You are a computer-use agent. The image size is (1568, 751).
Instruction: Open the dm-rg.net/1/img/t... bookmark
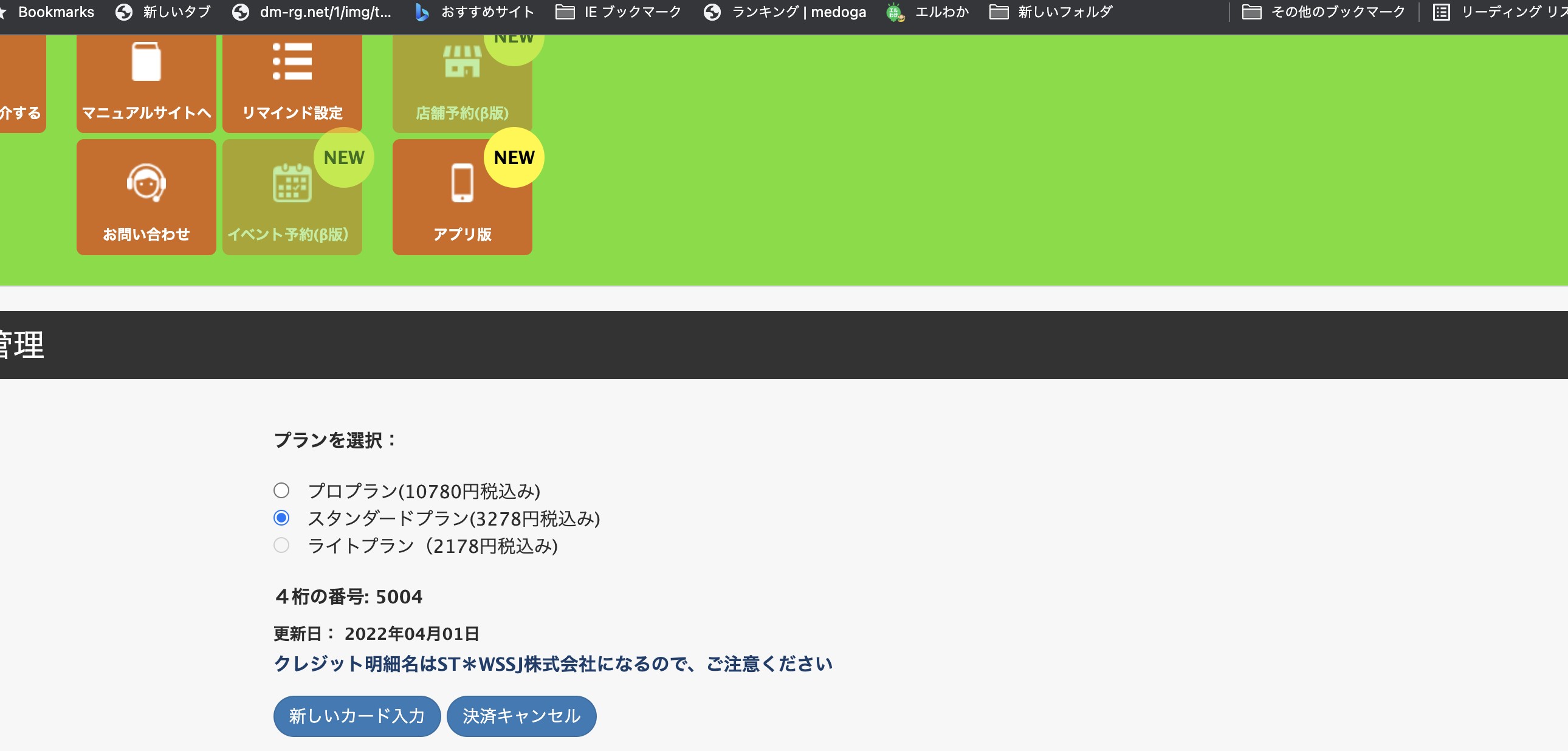pyautogui.click(x=312, y=12)
